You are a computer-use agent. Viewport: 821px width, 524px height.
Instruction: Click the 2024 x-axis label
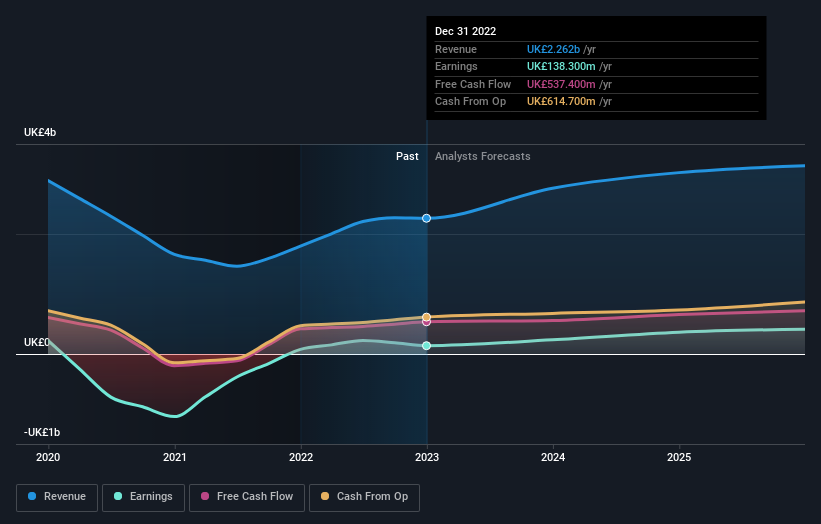click(553, 457)
